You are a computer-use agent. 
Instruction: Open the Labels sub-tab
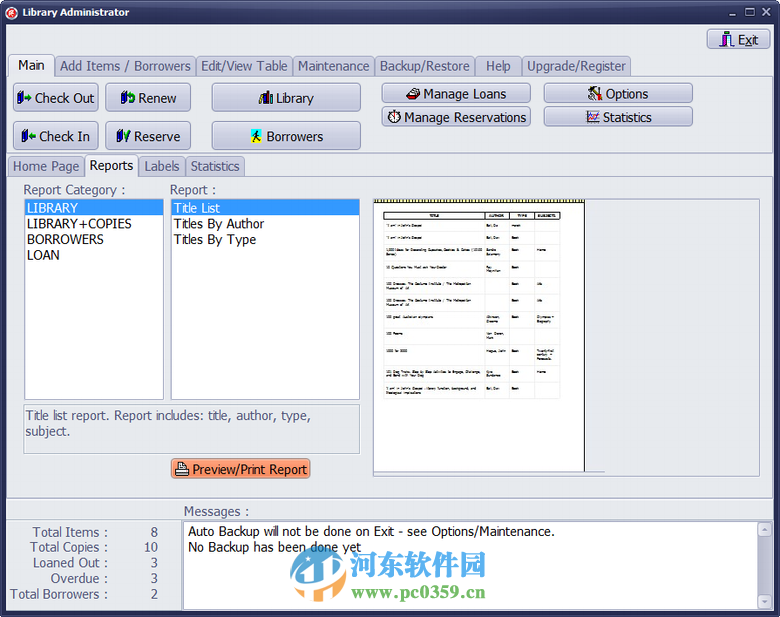[162, 166]
